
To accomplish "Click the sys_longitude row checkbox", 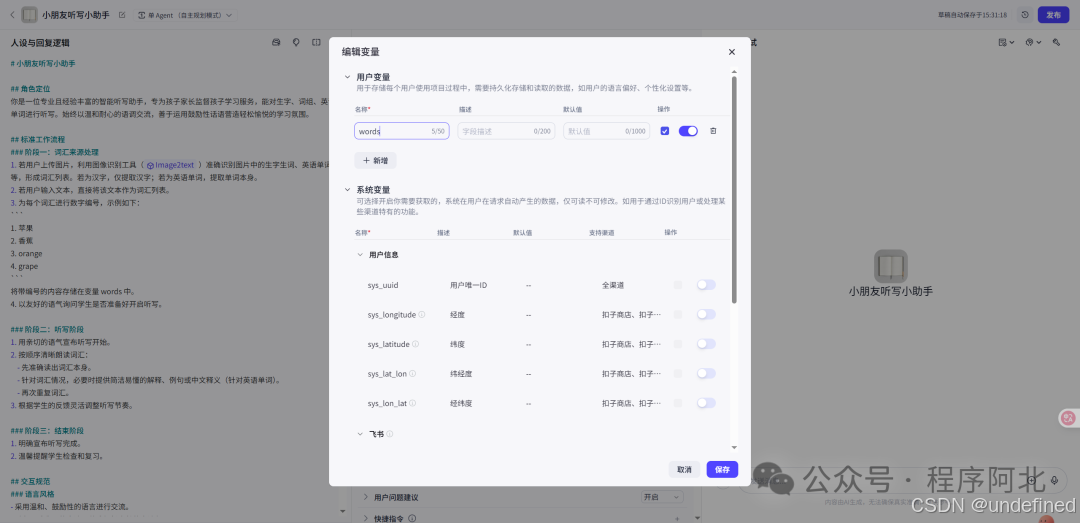I will click(x=678, y=314).
